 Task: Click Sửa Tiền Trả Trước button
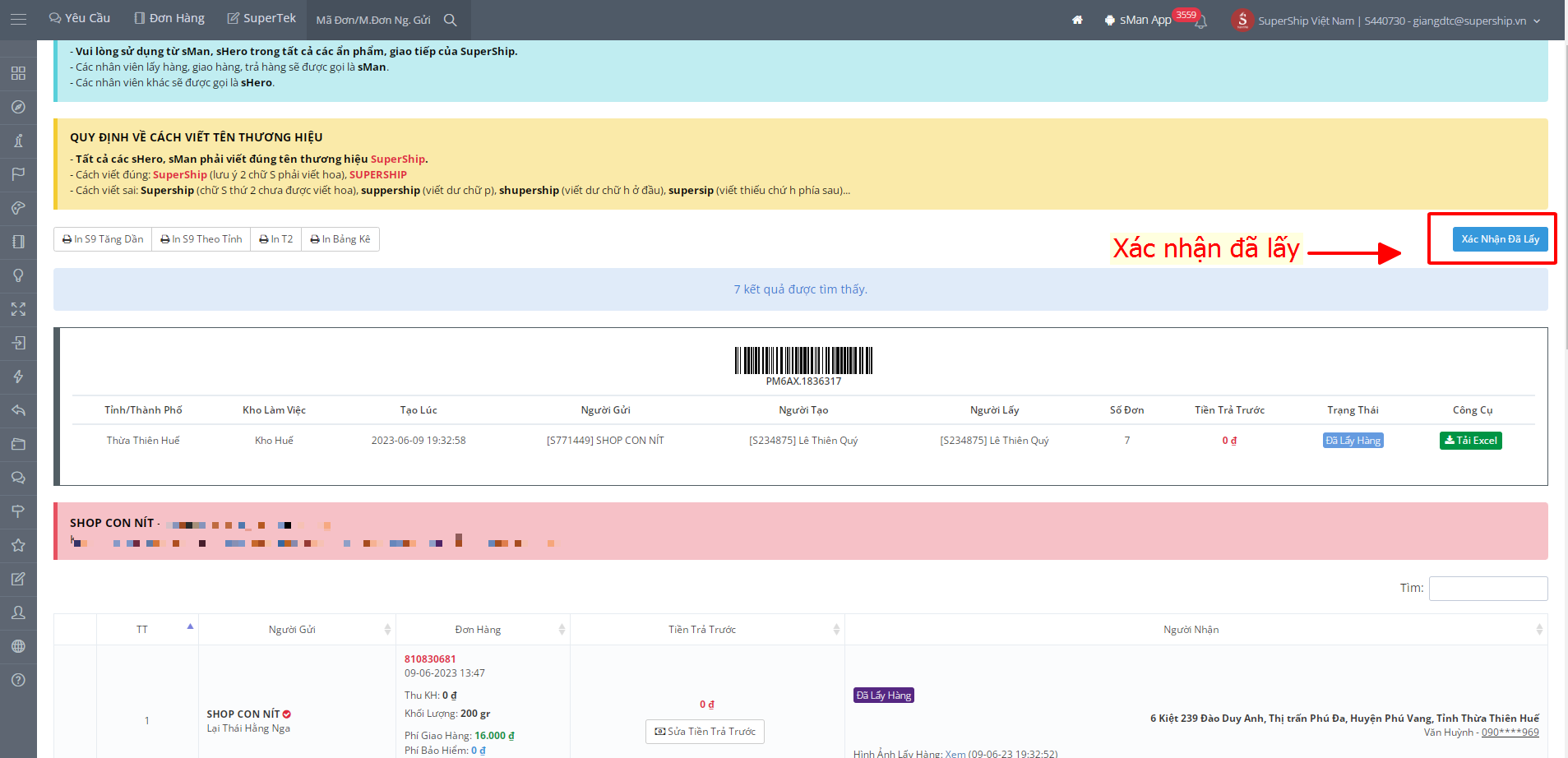point(705,732)
